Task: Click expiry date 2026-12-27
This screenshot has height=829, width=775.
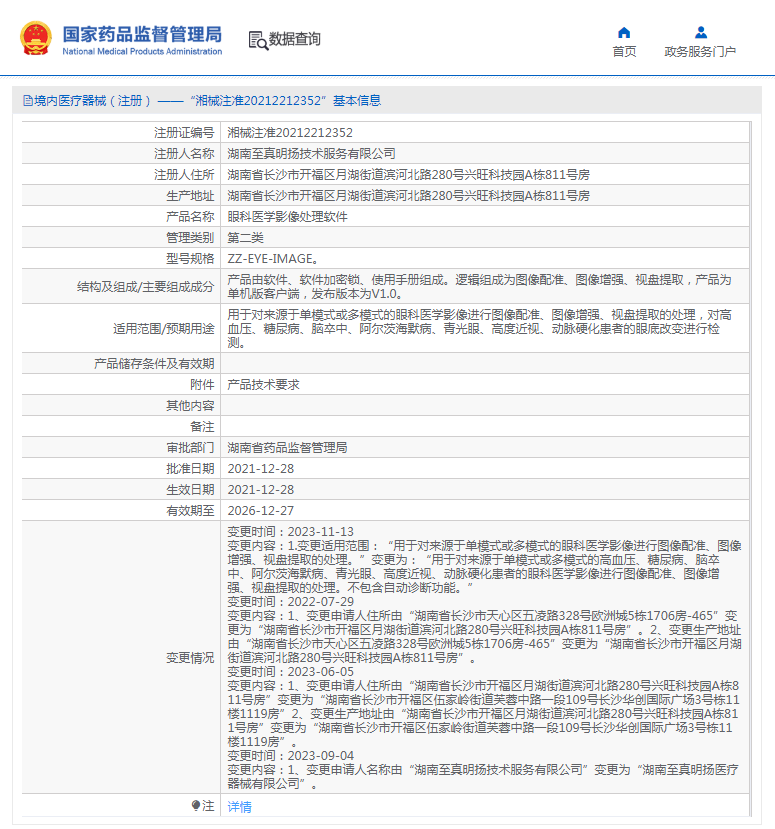Action: pyautogui.click(x=261, y=511)
